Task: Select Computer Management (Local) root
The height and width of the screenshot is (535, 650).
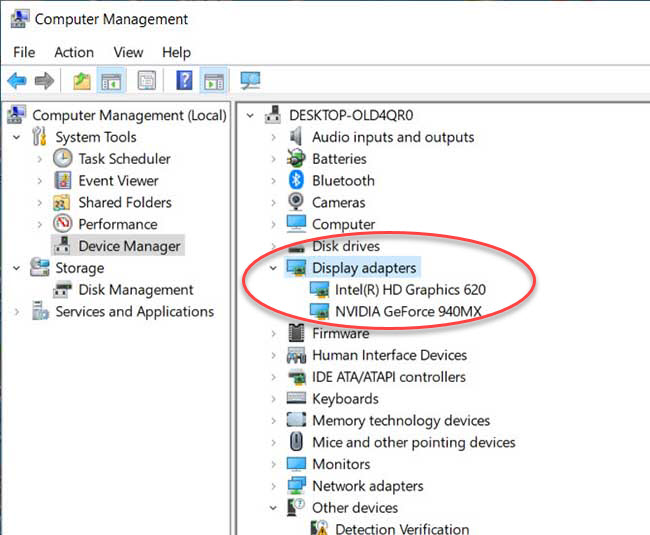Action: pyautogui.click(x=129, y=115)
